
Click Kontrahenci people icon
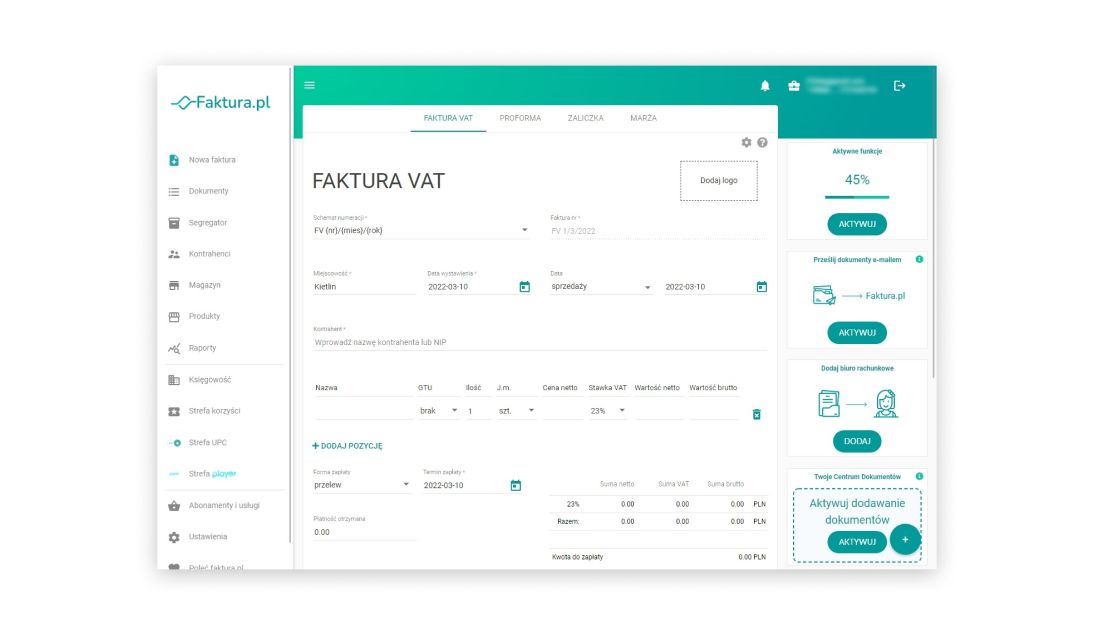coord(174,254)
